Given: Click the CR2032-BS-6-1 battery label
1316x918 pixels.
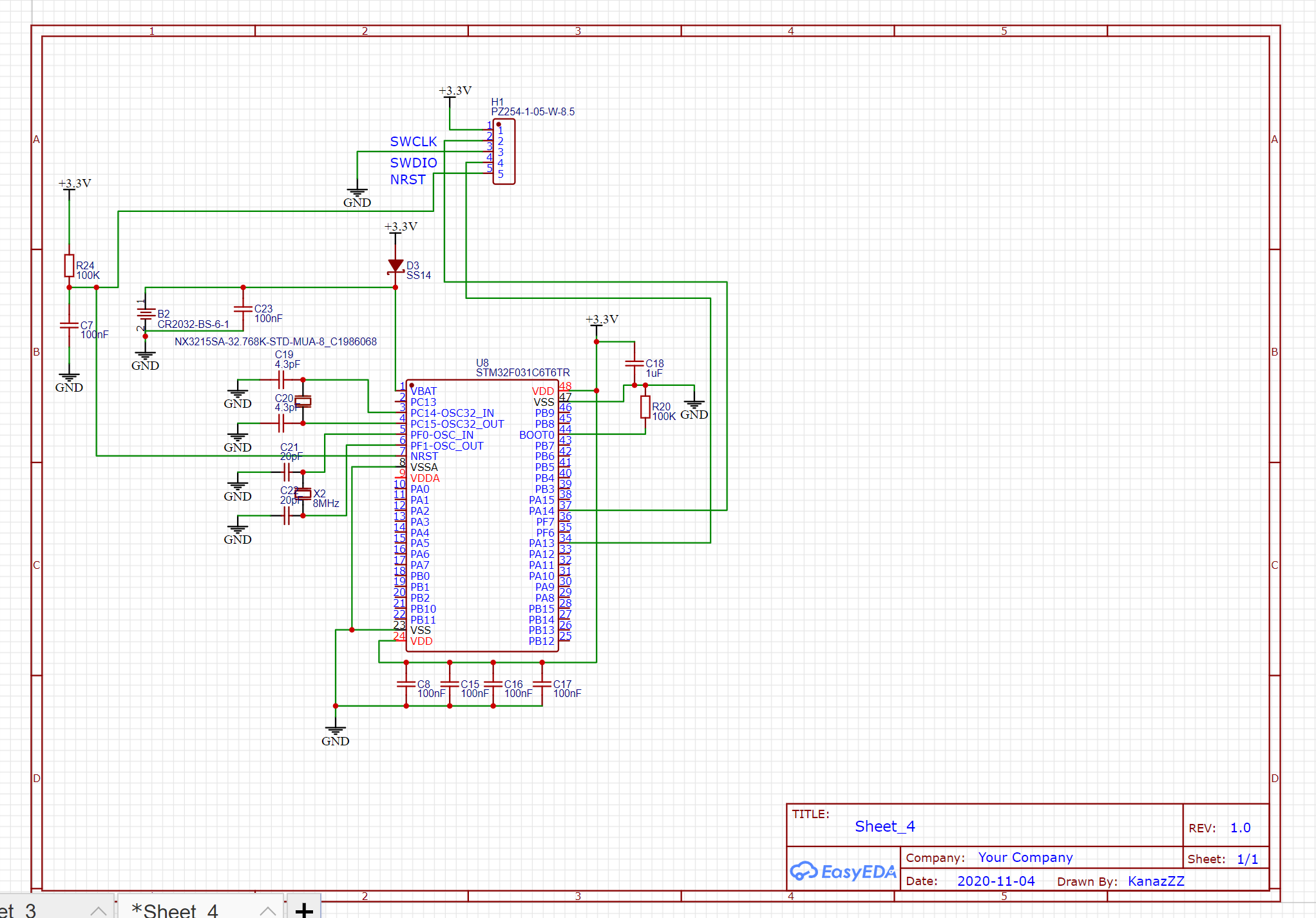Looking at the screenshot, I should click(x=193, y=324).
